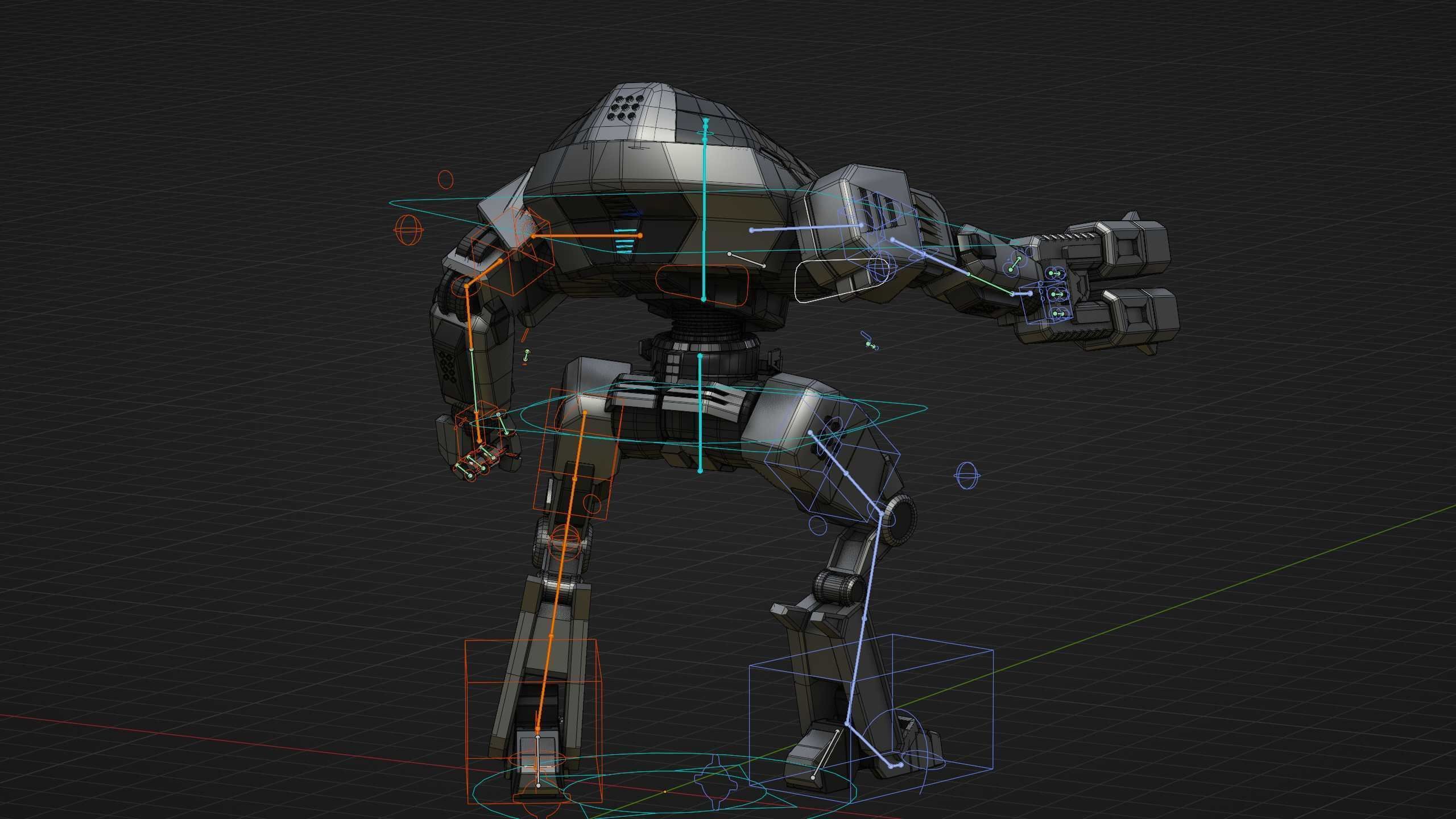Select the green forearm bone of the gun arm
This screenshot has height=819, width=1456.
coord(991,284)
